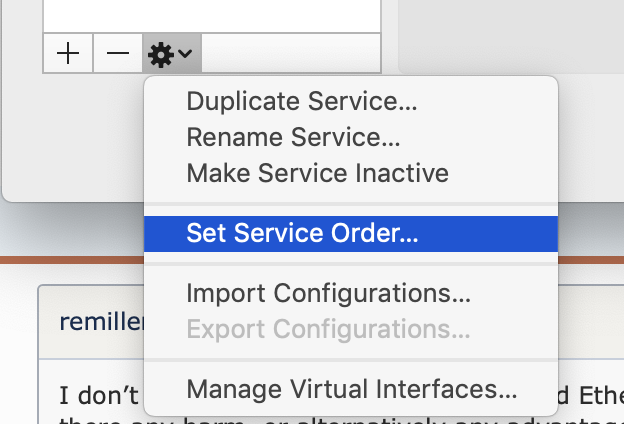Click the chevron beside the gear icon

pos(186,54)
